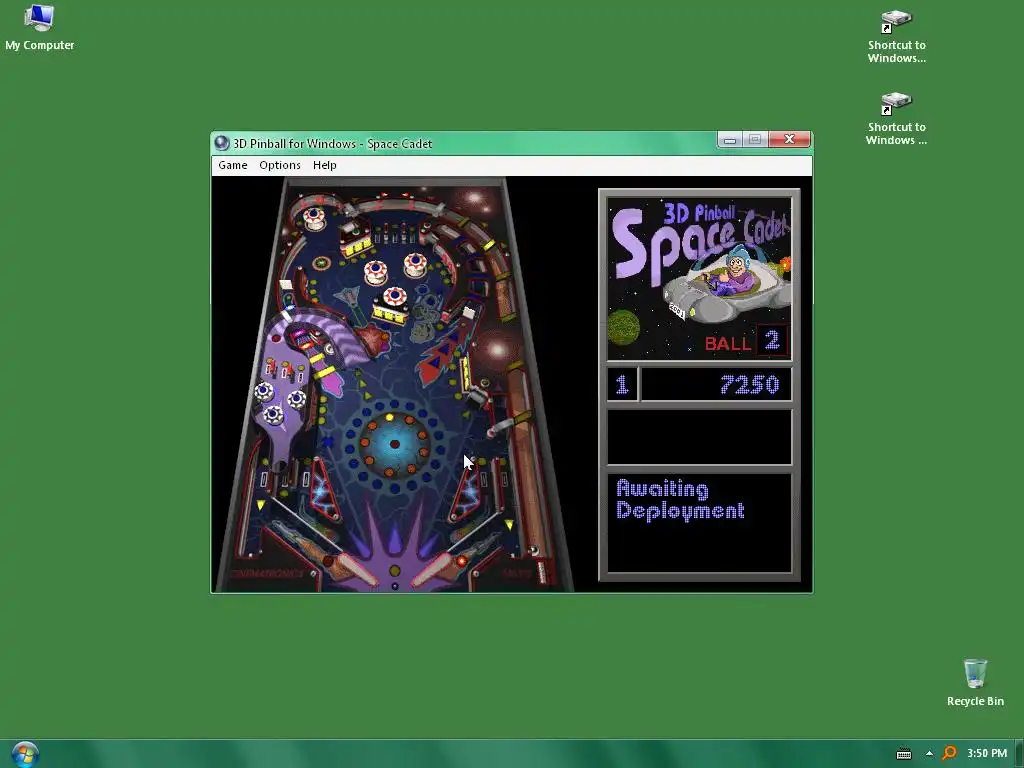Click the right blue lightning slingshot
Image resolution: width=1024 pixels, height=768 pixels.
[x=468, y=490]
